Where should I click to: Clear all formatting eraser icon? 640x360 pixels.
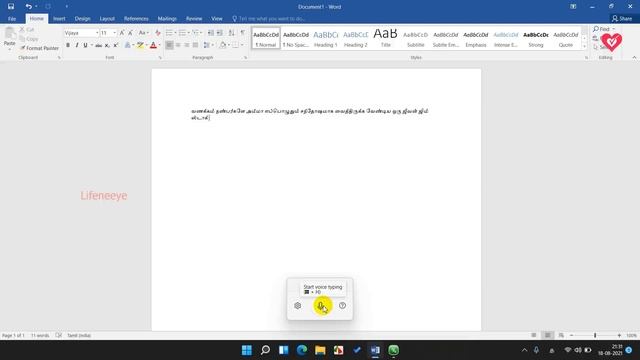(158, 33)
